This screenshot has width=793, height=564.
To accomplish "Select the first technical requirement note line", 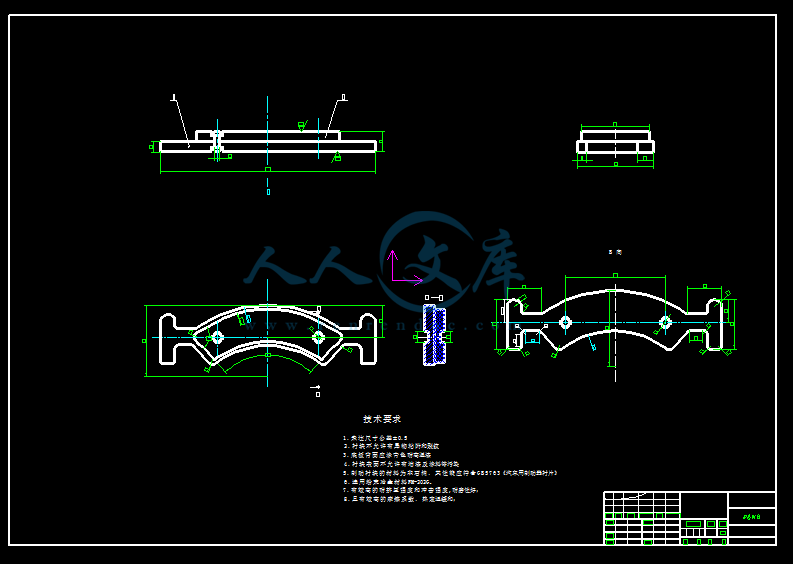I will [x=376, y=438].
